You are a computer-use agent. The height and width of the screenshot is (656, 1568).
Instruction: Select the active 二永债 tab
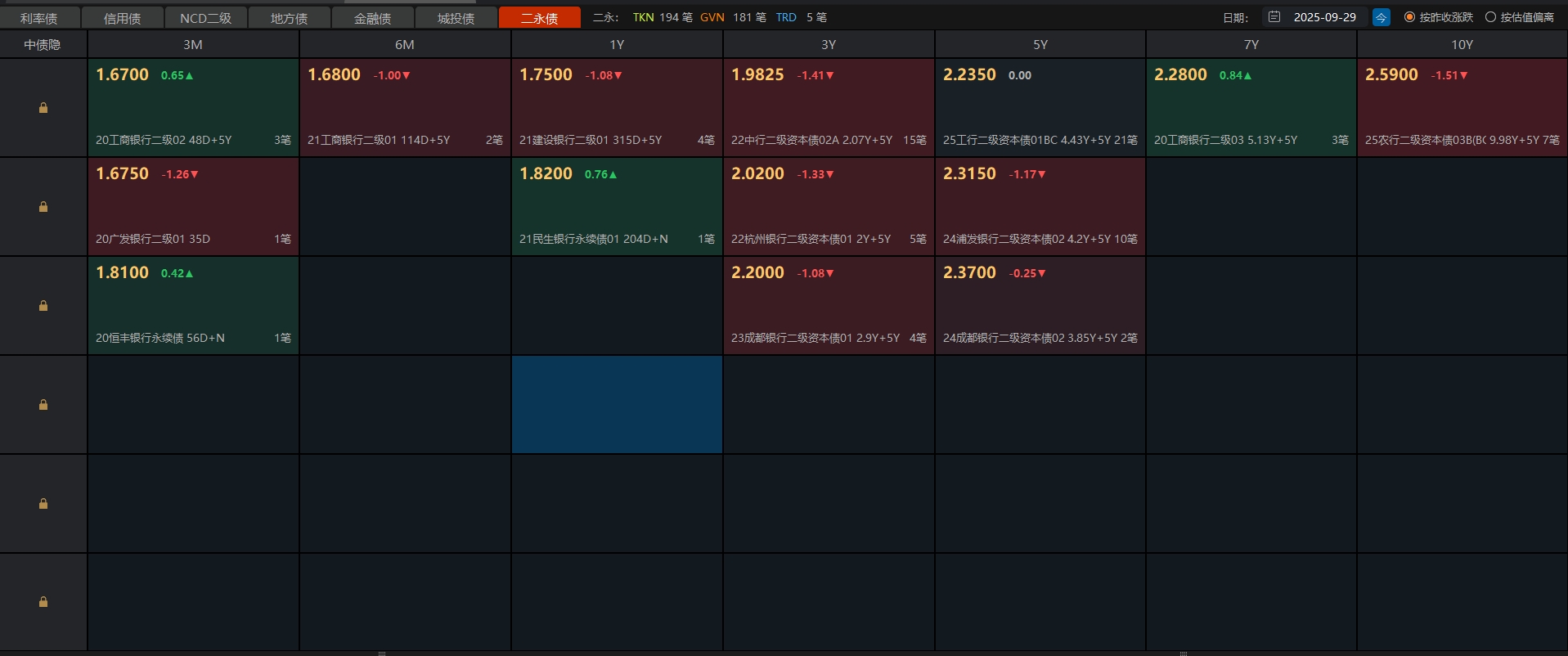(x=540, y=18)
